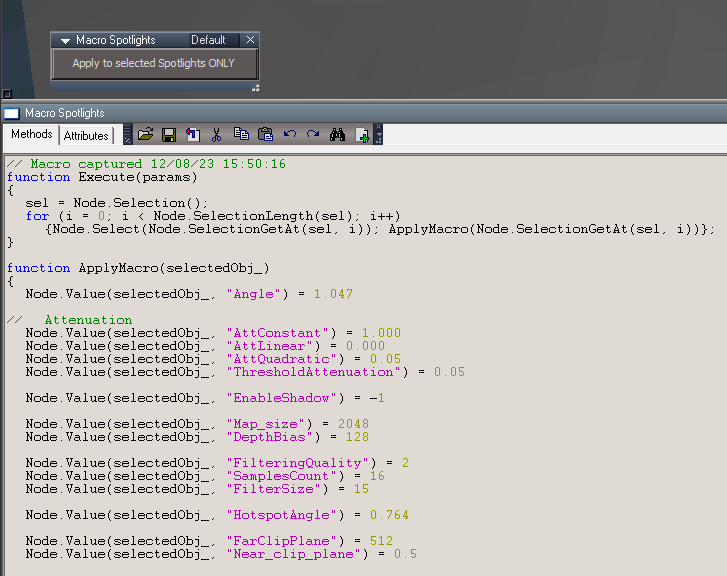Click Apply to selected Spotlights ONLY button
Screen dimensions: 727x576
pos(154,64)
